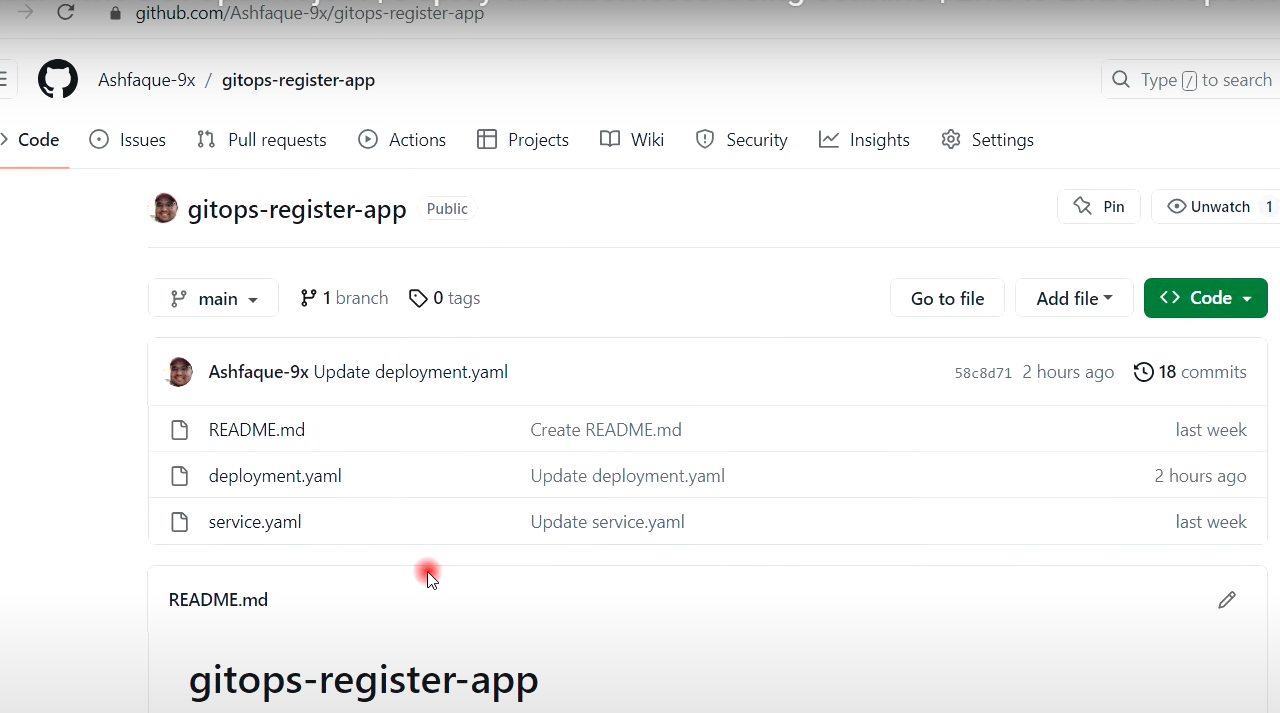This screenshot has height=713, width=1280.
Task: Click the service.yaml file icon
Action: click(x=180, y=522)
